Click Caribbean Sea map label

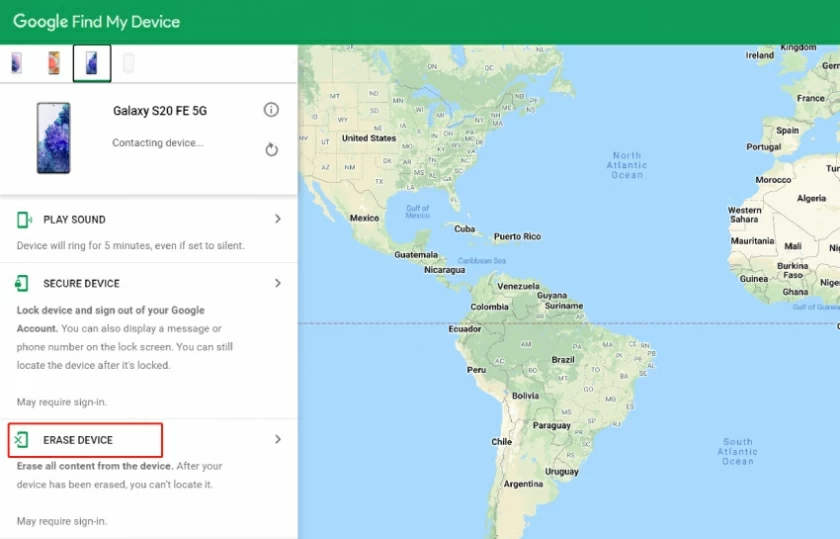point(482,260)
